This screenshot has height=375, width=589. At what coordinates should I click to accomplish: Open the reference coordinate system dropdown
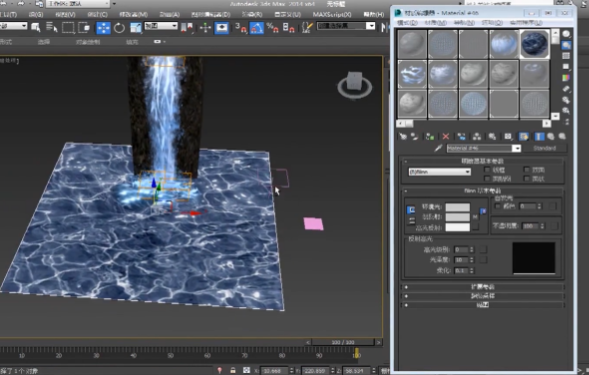(x=161, y=26)
